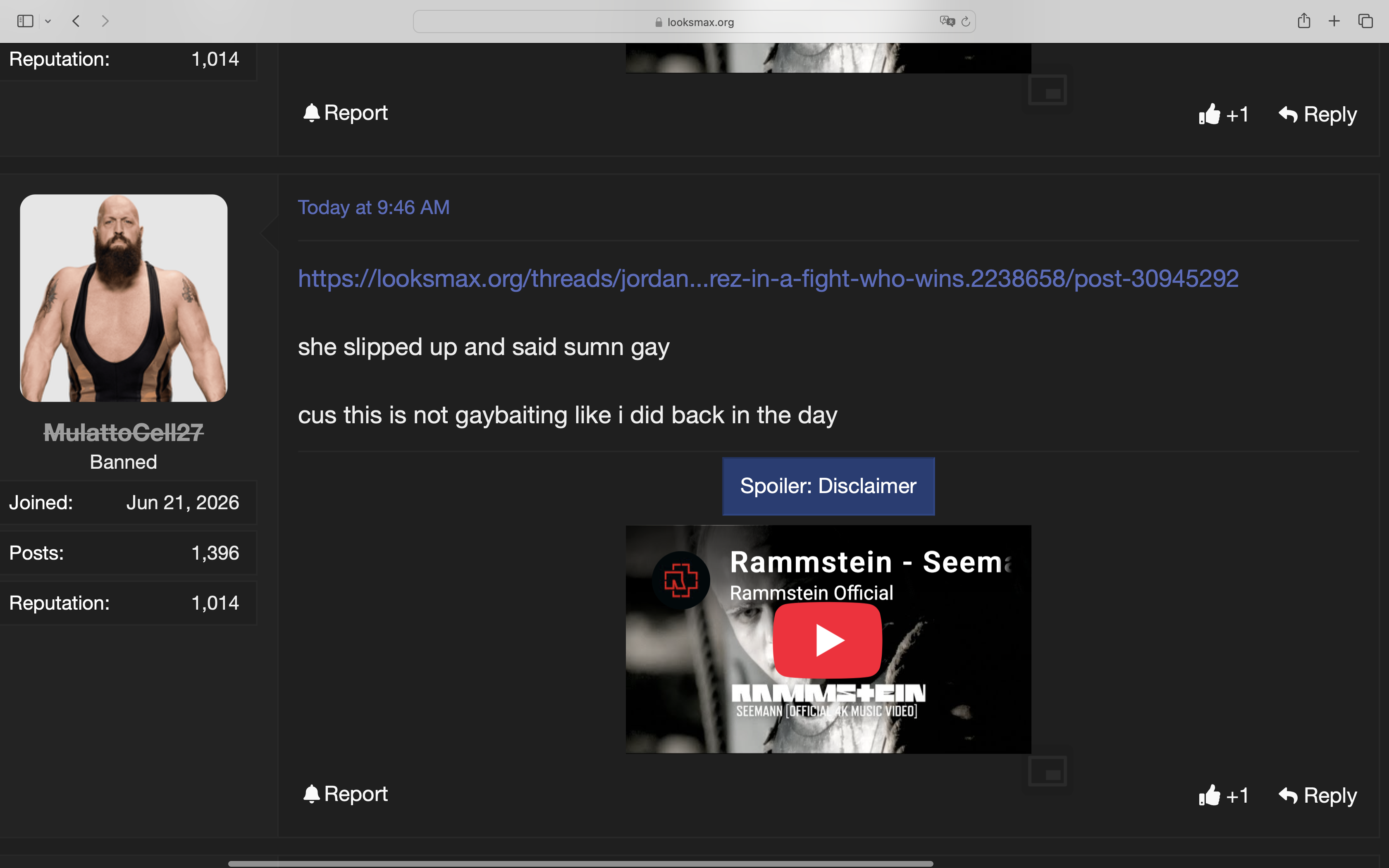
Task: Expand the Spoiler: Disclaimer button
Action: [x=828, y=486]
